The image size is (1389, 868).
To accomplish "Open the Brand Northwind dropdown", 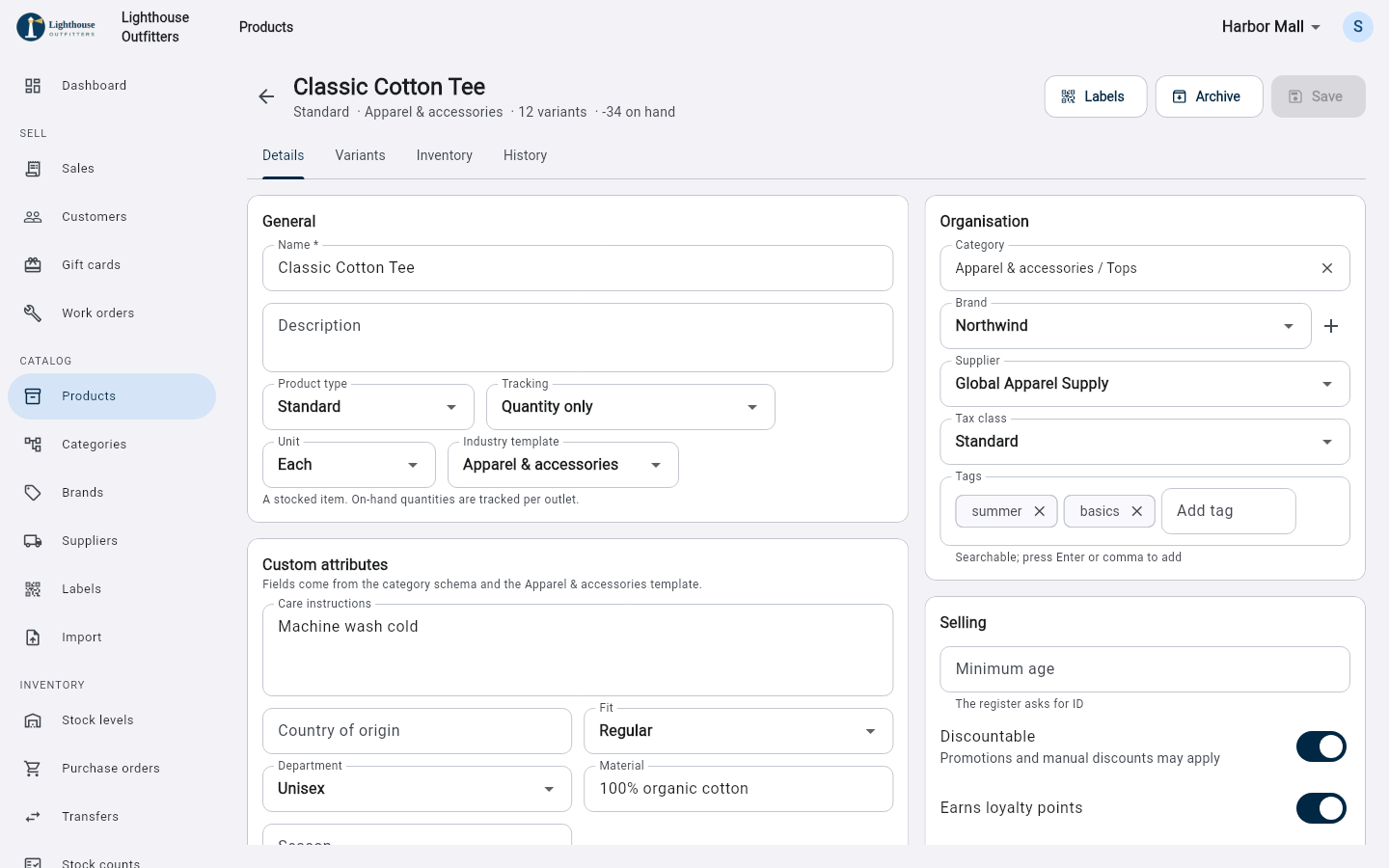I will pos(1126,326).
